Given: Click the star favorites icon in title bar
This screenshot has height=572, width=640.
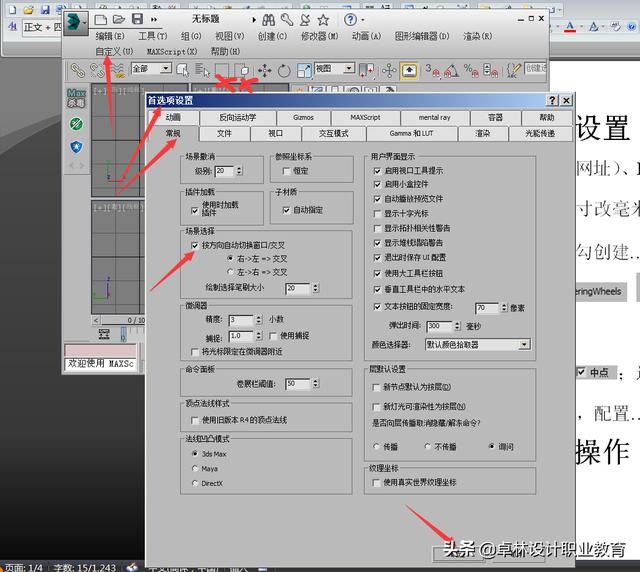Looking at the screenshot, I should [x=323, y=19].
